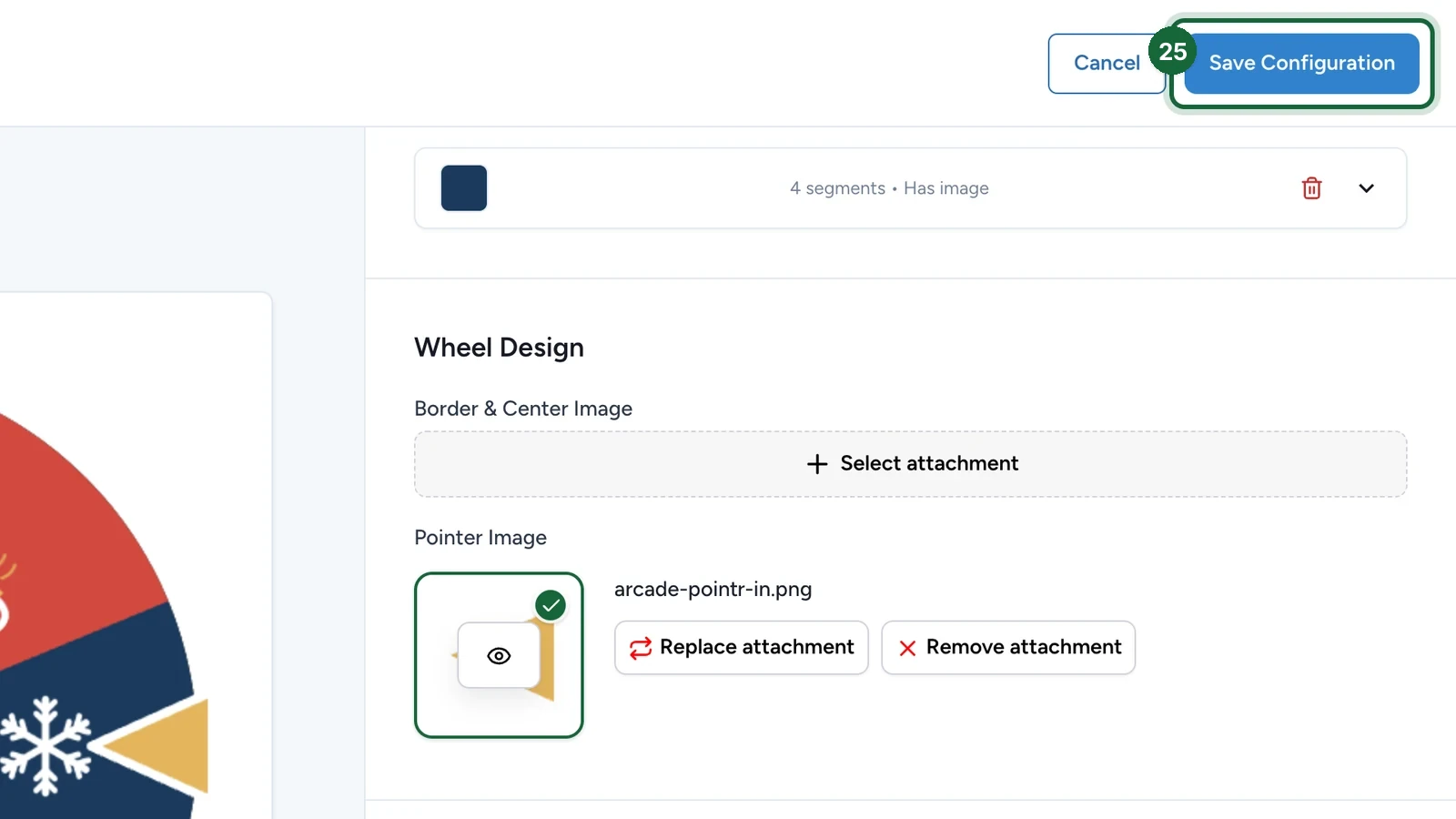This screenshot has width=1456, height=819.
Task: Preview pointer image with eye icon
Action: tap(499, 655)
